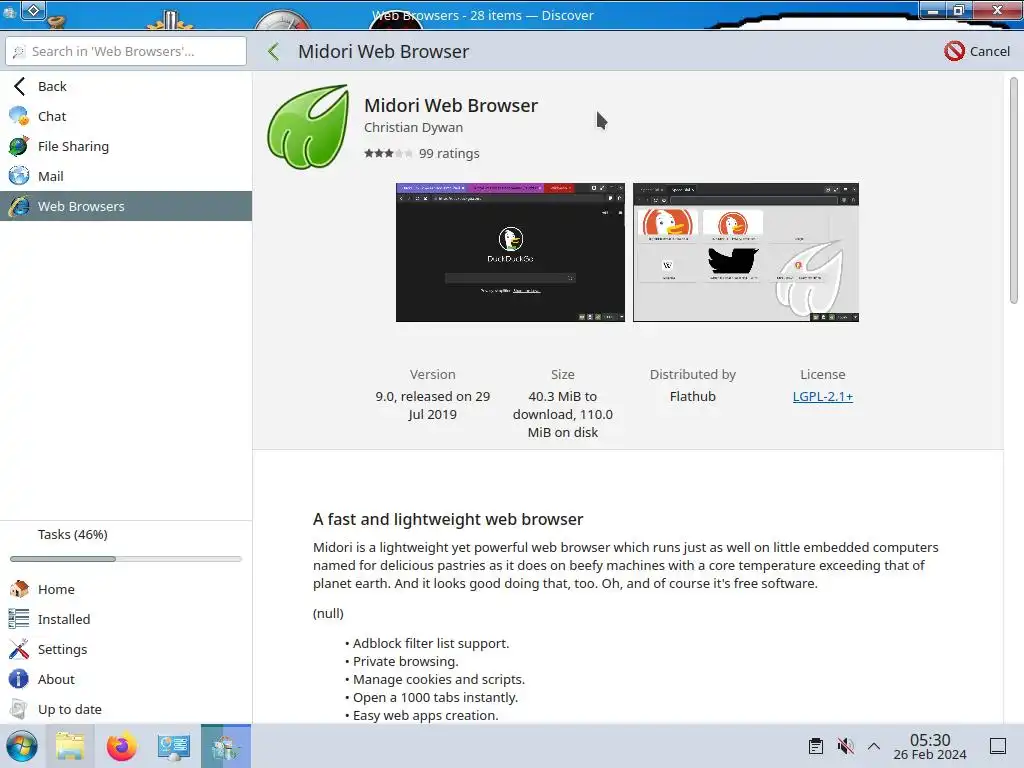Image resolution: width=1024 pixels, height=768 pixels.
Task: Click the author name Christian Dywan
Action: coord(413,127)
